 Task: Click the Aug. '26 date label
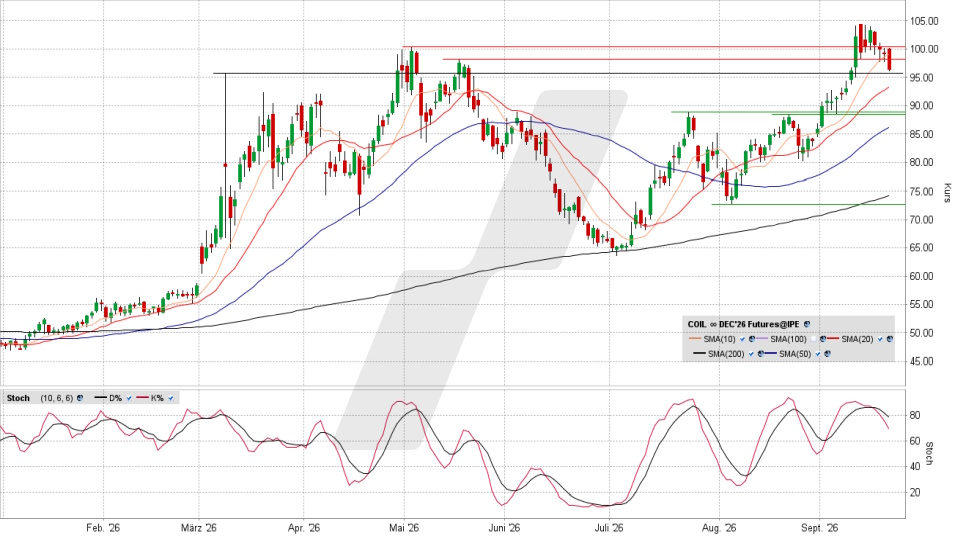click(x=719, y=528)
